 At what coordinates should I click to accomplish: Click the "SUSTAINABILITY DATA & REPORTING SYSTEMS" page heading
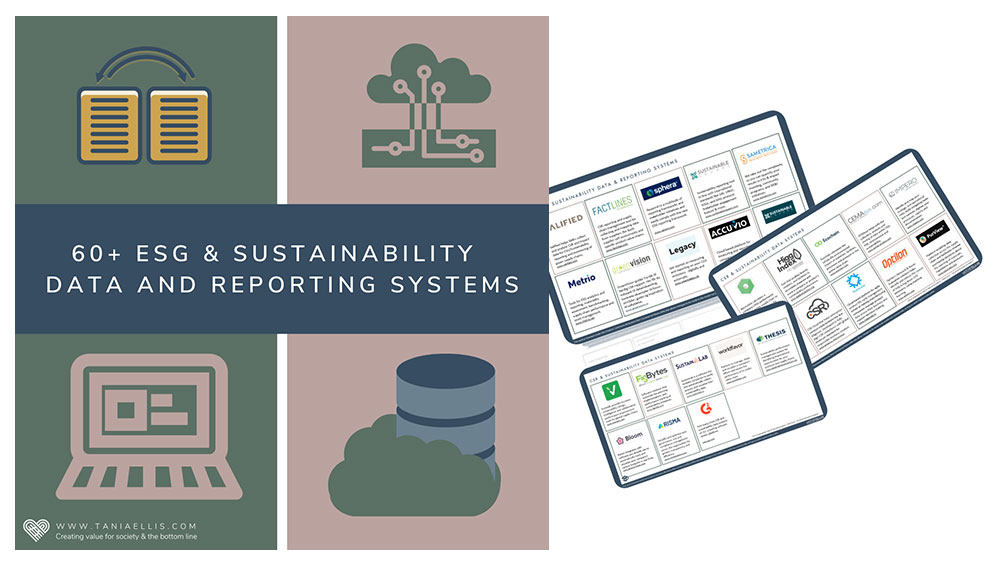pyautogui.click(x=615, y=180)
